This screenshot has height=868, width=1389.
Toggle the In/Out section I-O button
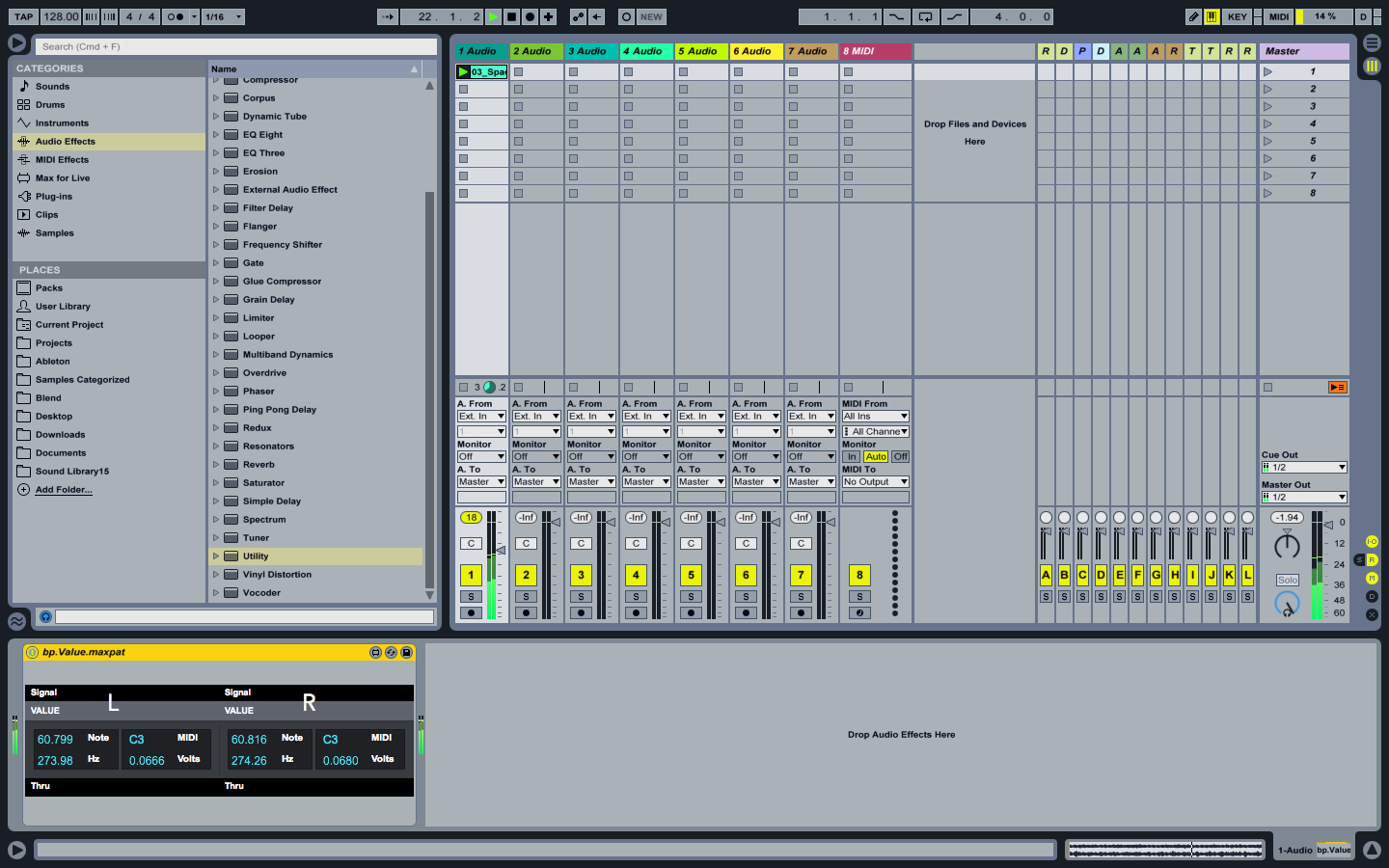tap(1372, 542)
